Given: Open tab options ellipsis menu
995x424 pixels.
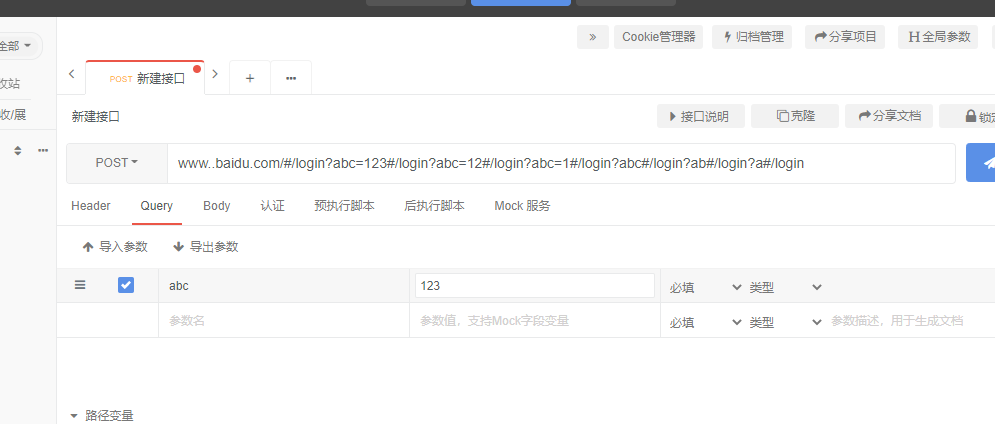Looking at the screenshot, I should pos(291,78).
